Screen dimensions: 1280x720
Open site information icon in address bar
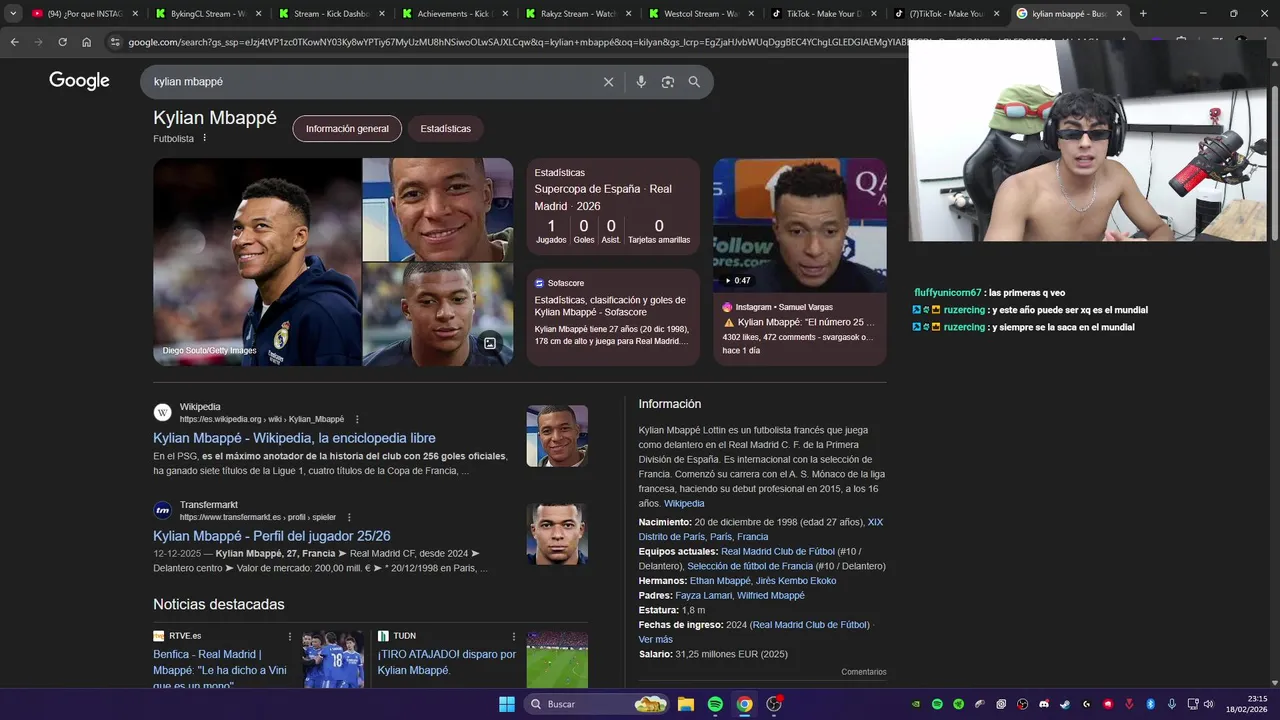[115, 42]
